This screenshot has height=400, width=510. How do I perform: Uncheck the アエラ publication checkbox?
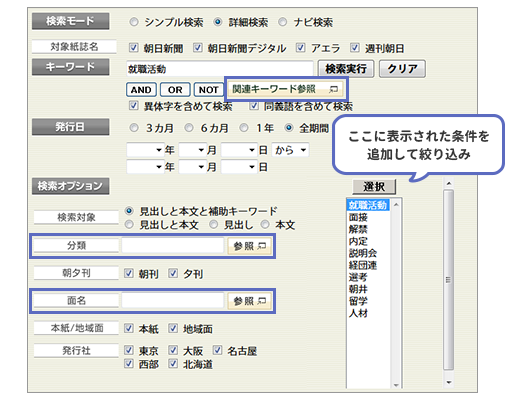300,48
